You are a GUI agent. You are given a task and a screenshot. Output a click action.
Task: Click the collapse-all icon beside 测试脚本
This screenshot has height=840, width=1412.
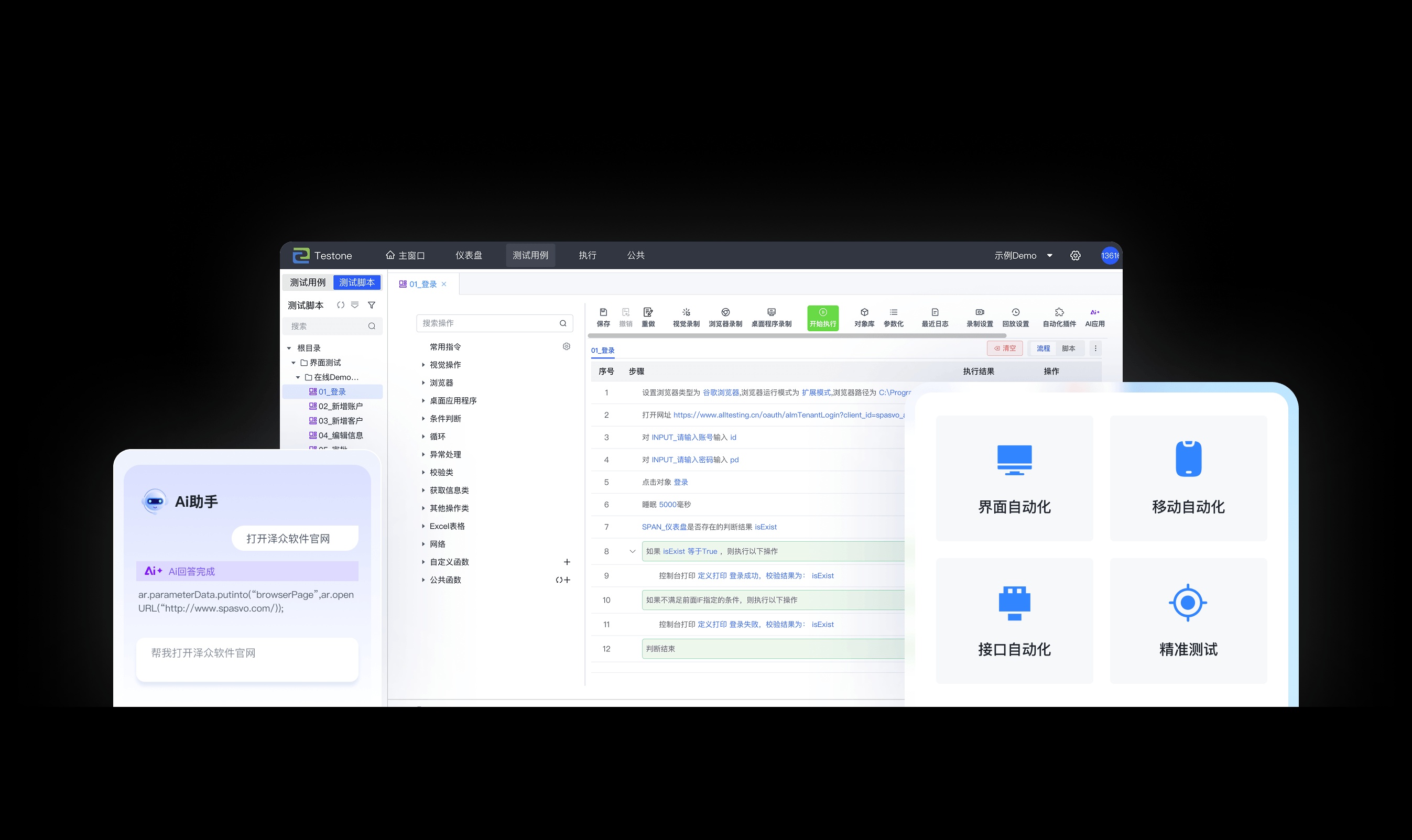[355, 305]
